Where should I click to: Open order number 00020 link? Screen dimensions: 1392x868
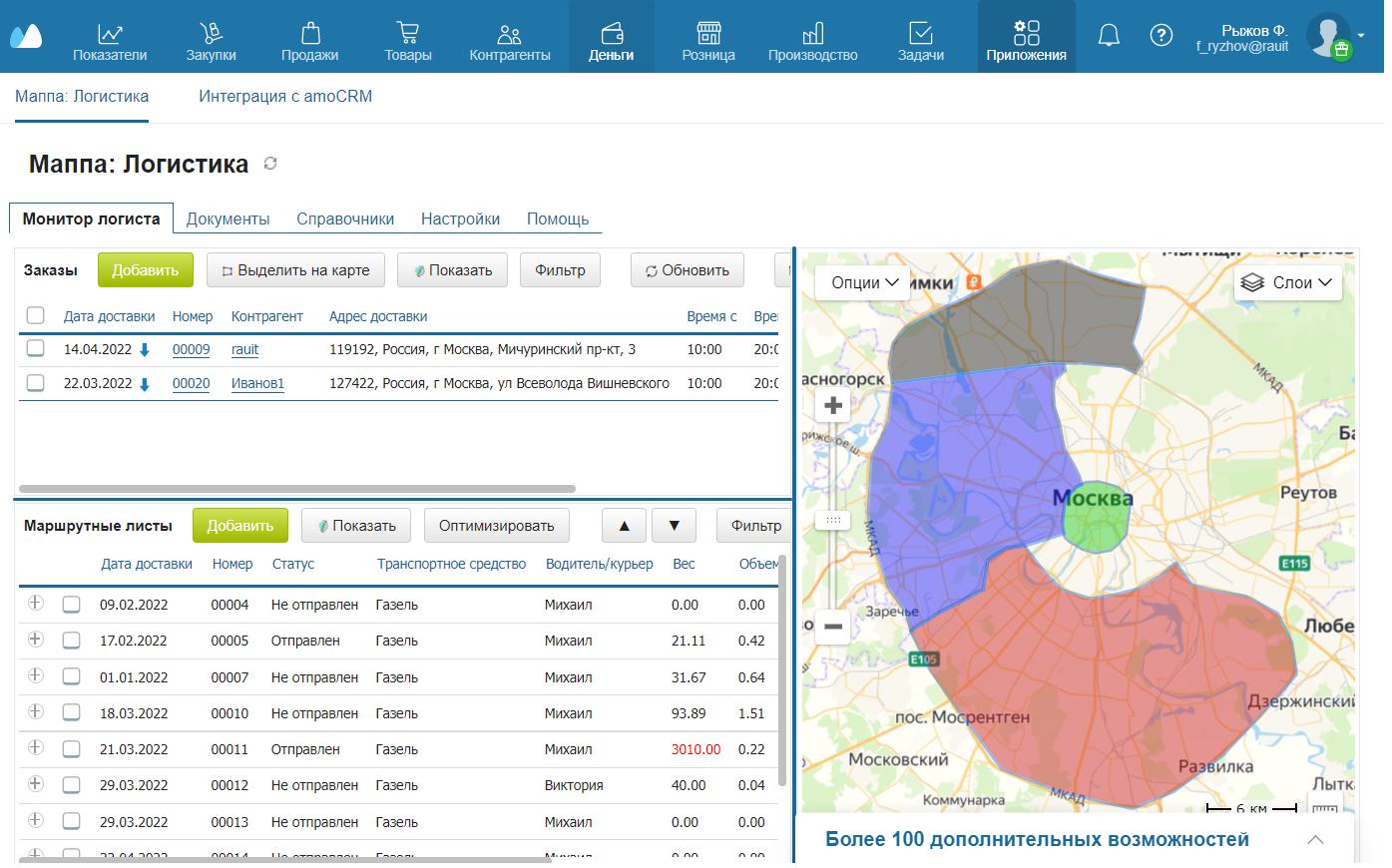[x=191, y=383]
